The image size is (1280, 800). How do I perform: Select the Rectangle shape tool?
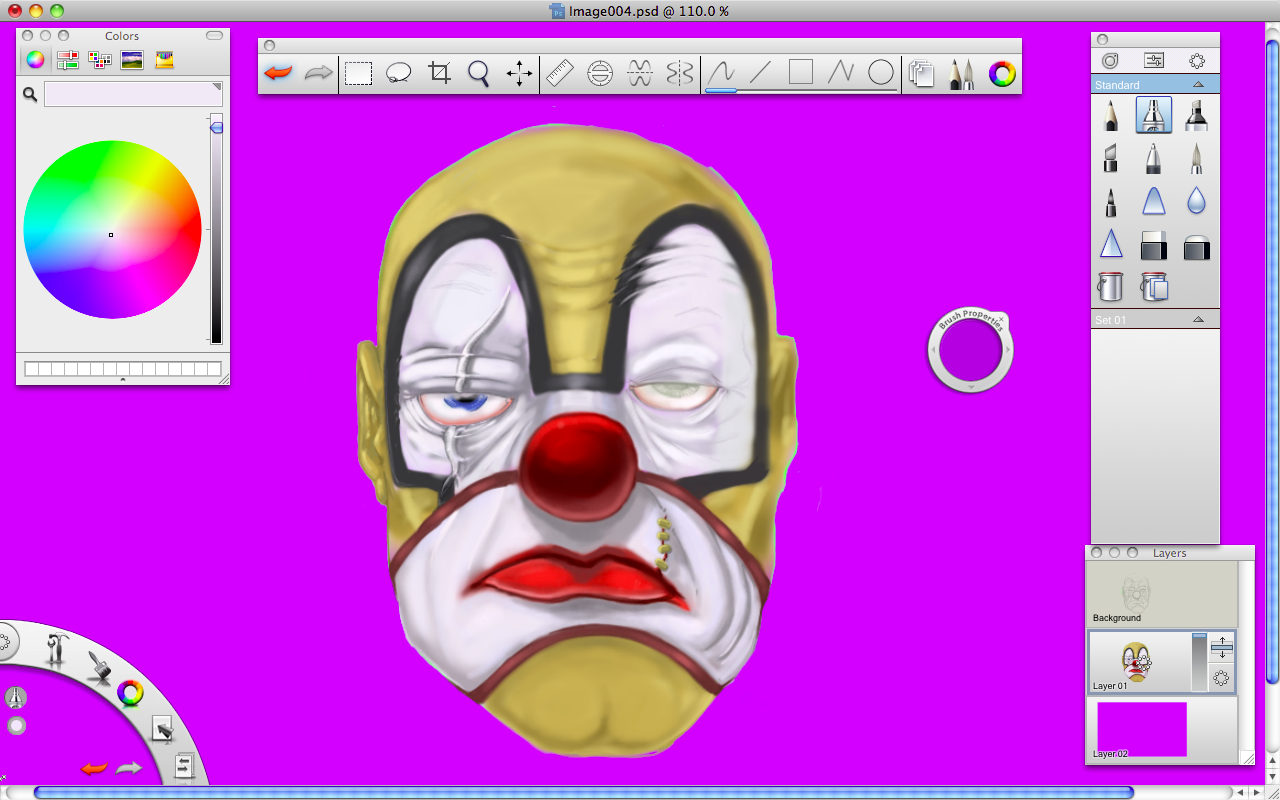[x=801, y=72]
